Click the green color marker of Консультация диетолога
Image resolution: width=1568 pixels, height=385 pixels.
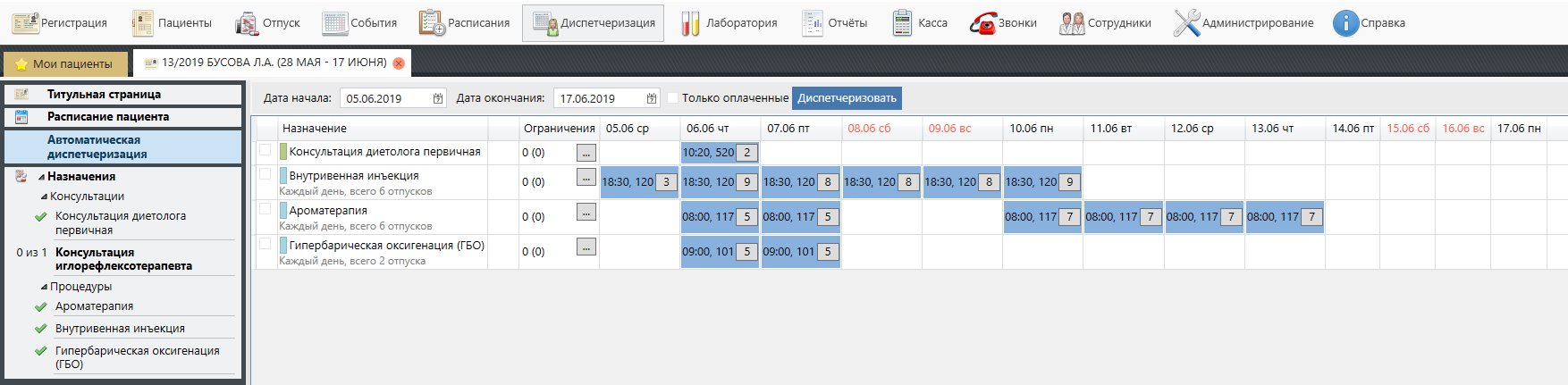click(283, 152)
